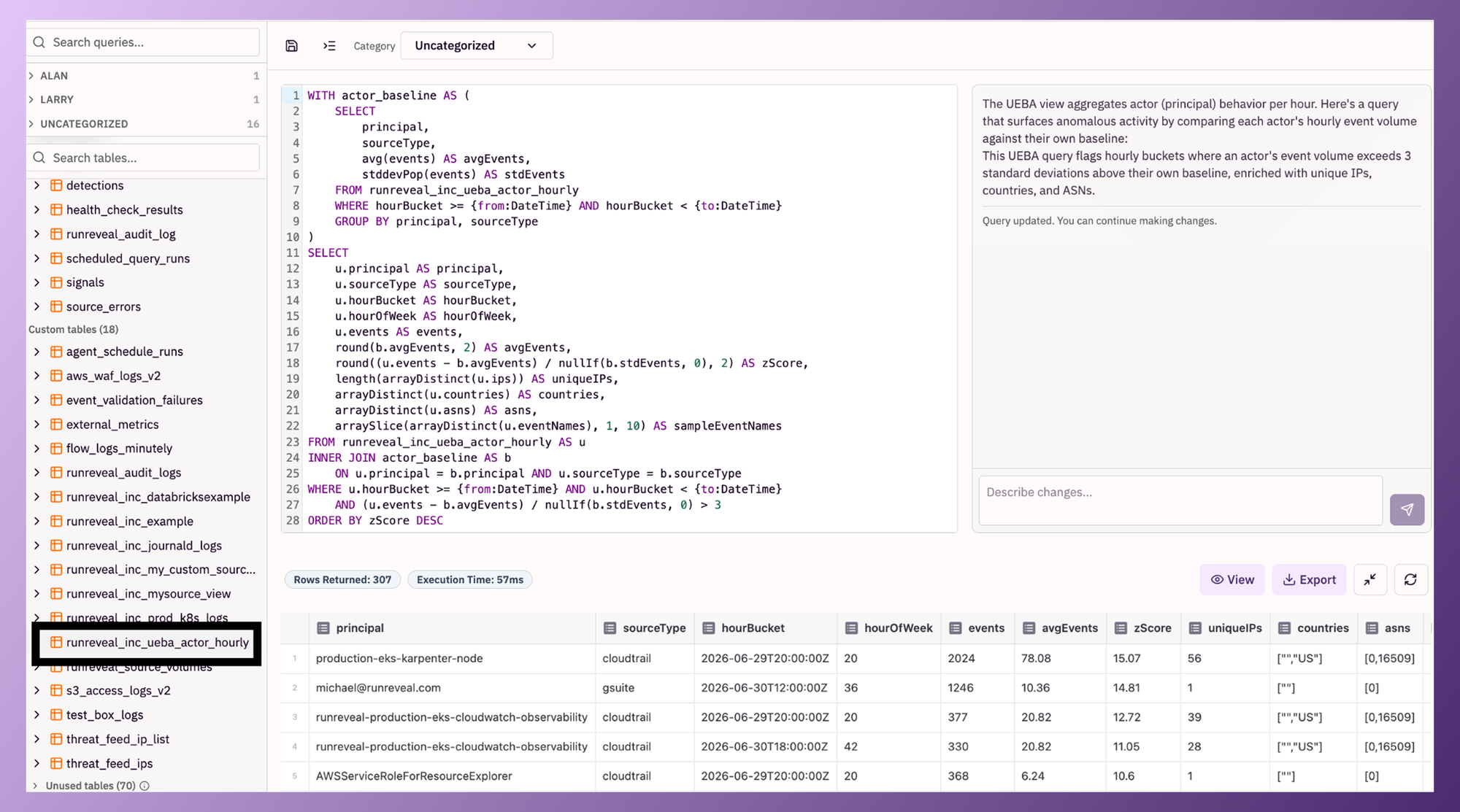The height and width of the screenshot is (812, 1460).
Task: Select the runreveal_inc_journald_logs table
Action: coord(144,546)
